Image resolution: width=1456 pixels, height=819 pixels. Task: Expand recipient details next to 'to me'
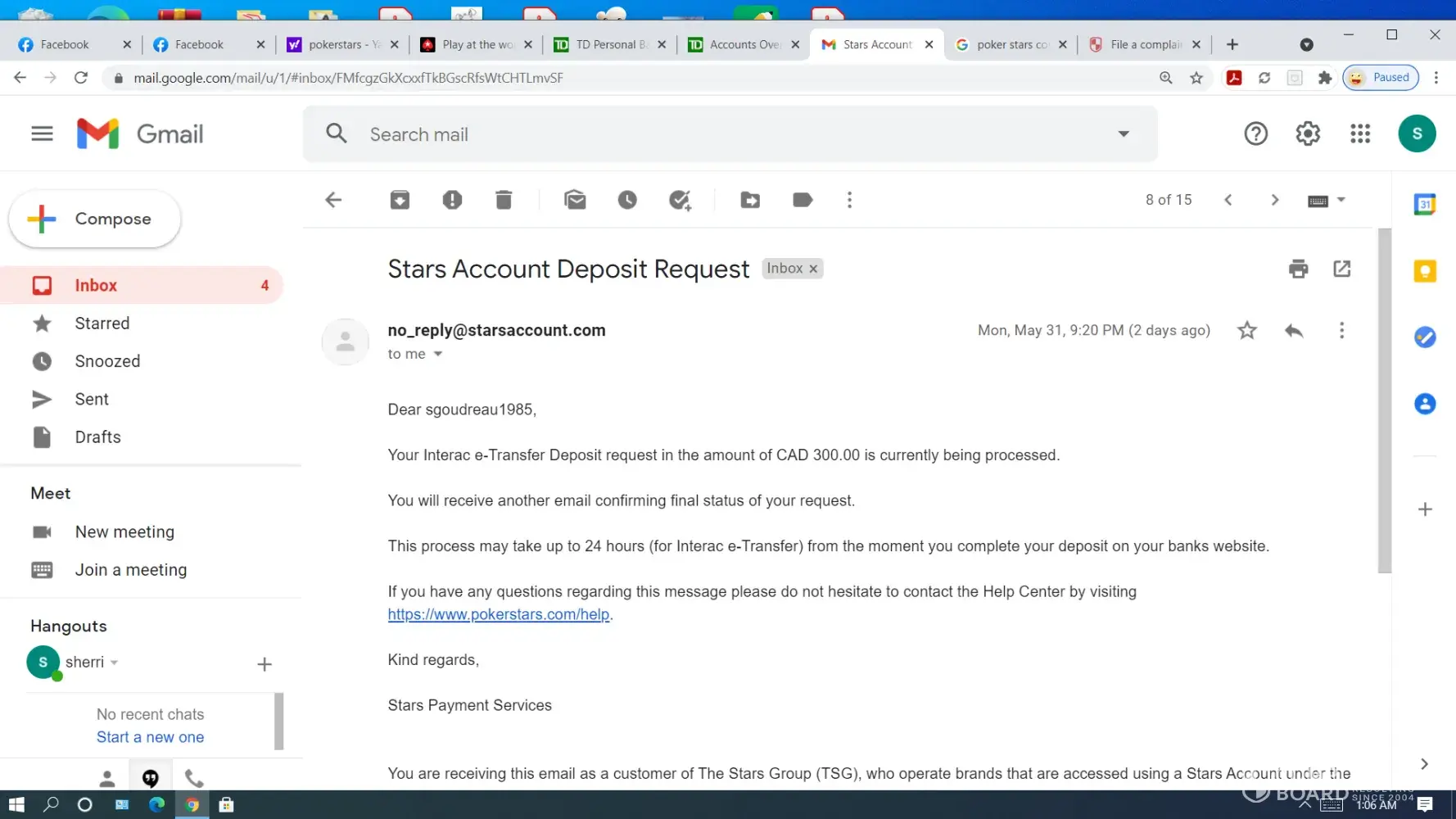438,354
